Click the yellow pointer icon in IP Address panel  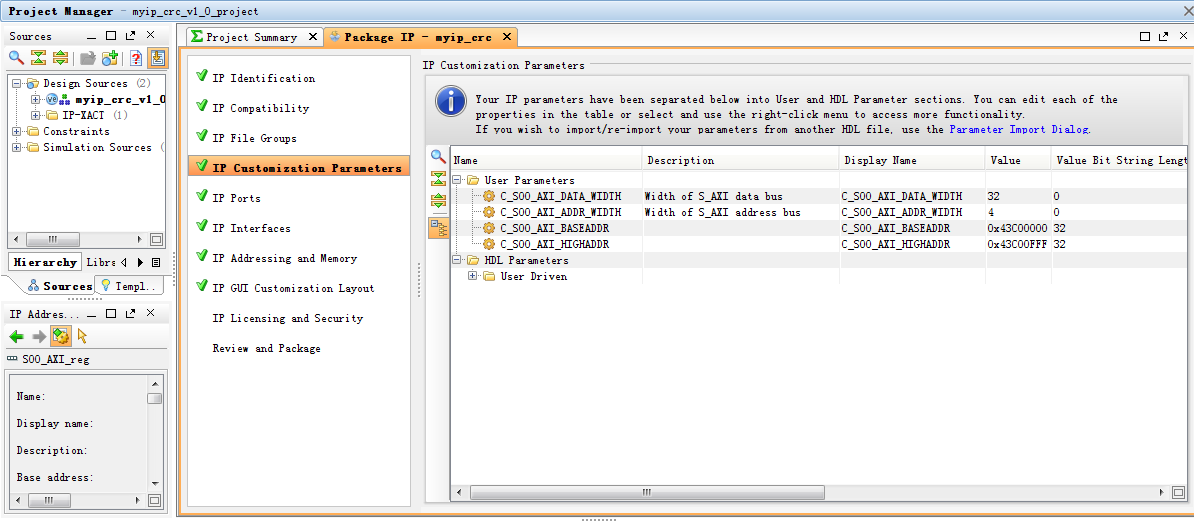82,336
